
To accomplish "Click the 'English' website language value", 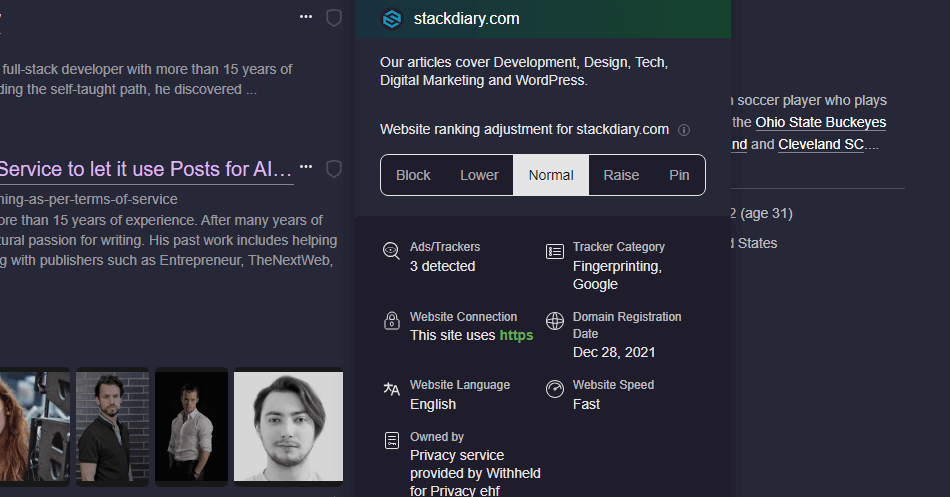I will pos(433,404).
